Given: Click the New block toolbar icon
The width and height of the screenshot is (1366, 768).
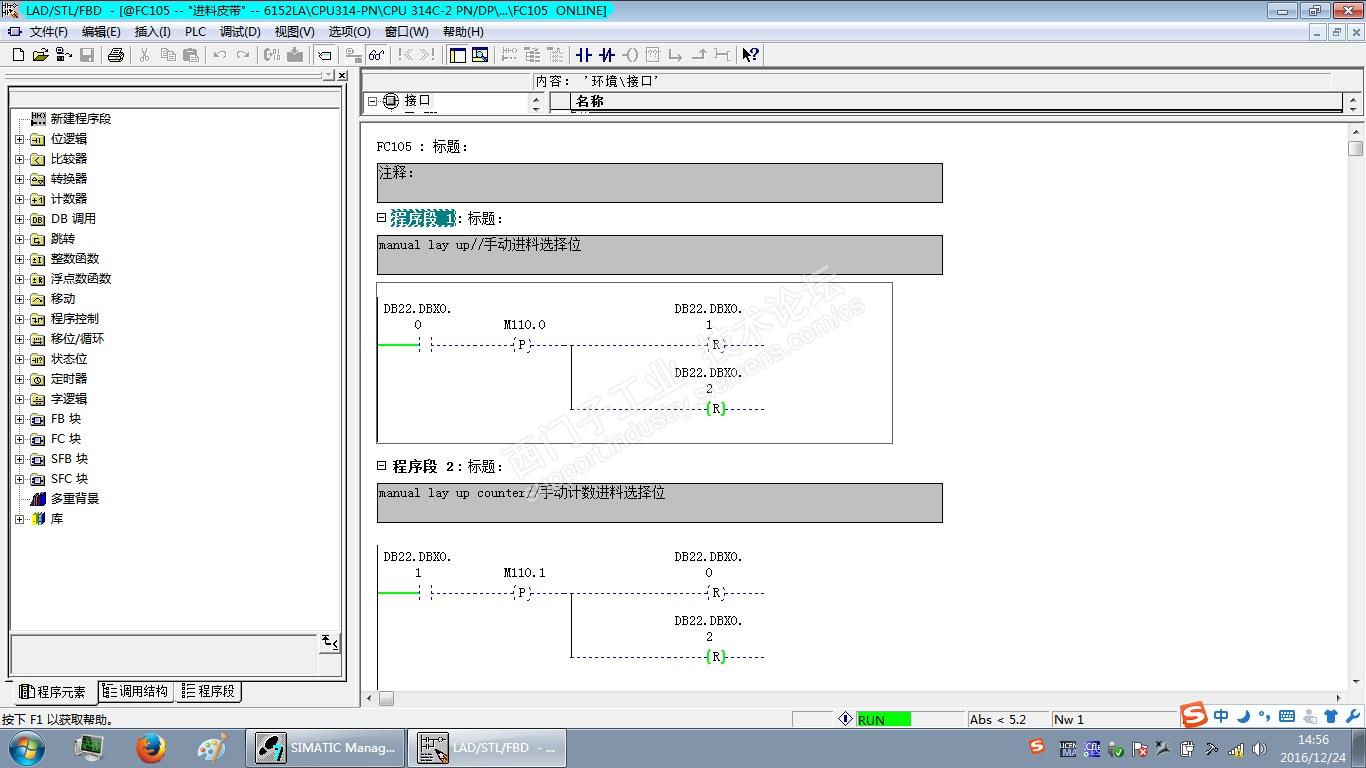Looking at the screenshot, I should coord(18,55).
